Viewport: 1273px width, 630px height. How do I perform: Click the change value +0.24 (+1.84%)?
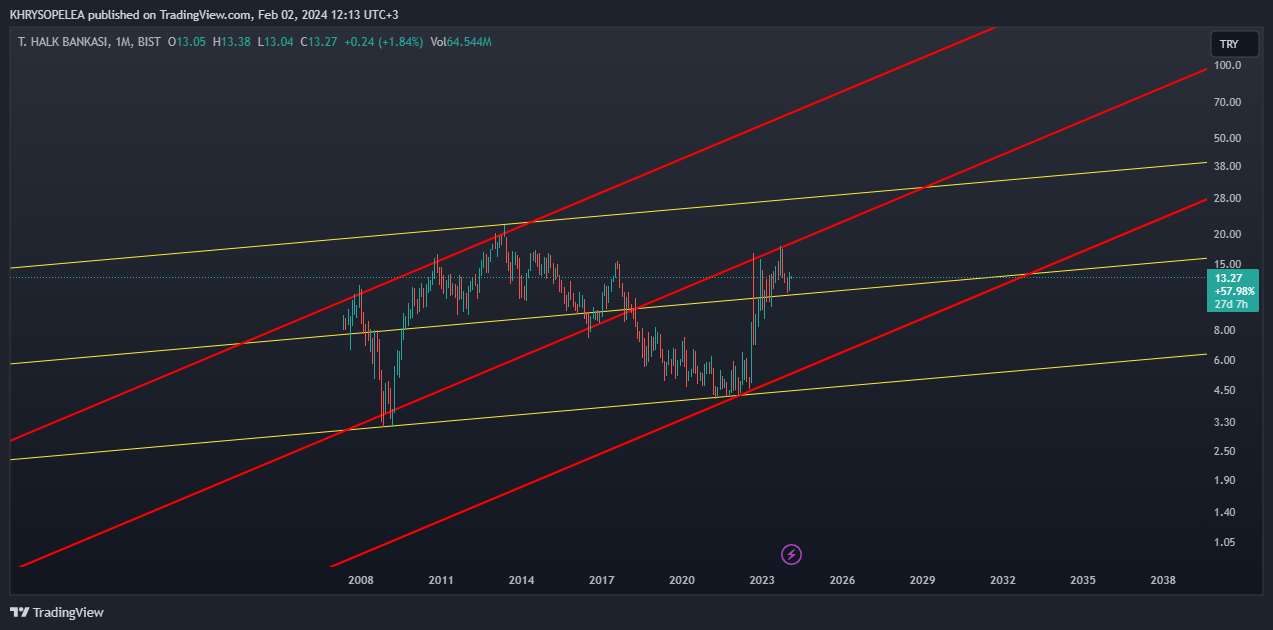(x=383, y=42)
